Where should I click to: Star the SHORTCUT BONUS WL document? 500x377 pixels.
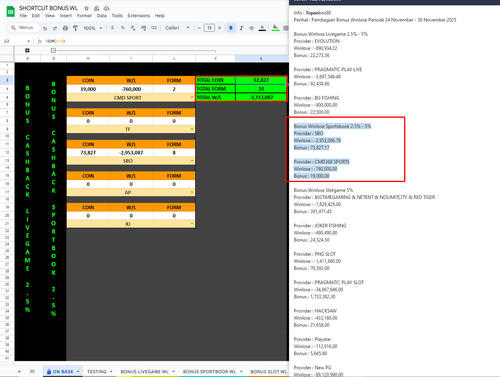point(86,8)
